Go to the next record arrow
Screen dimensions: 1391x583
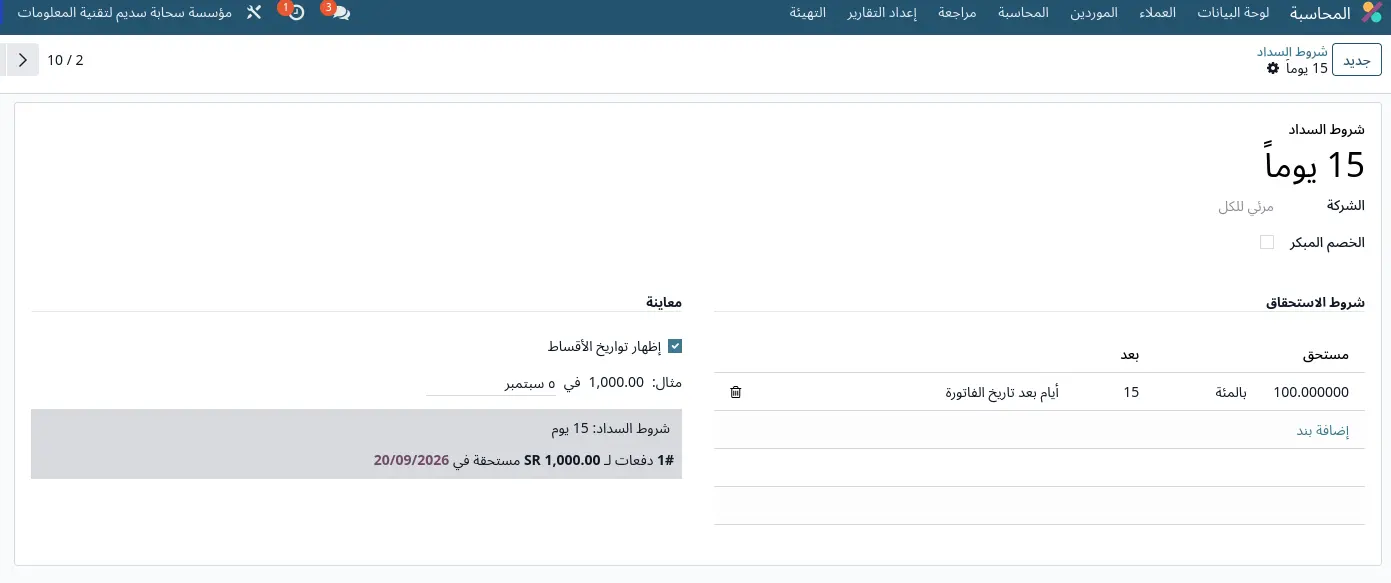tap(22, 60)
